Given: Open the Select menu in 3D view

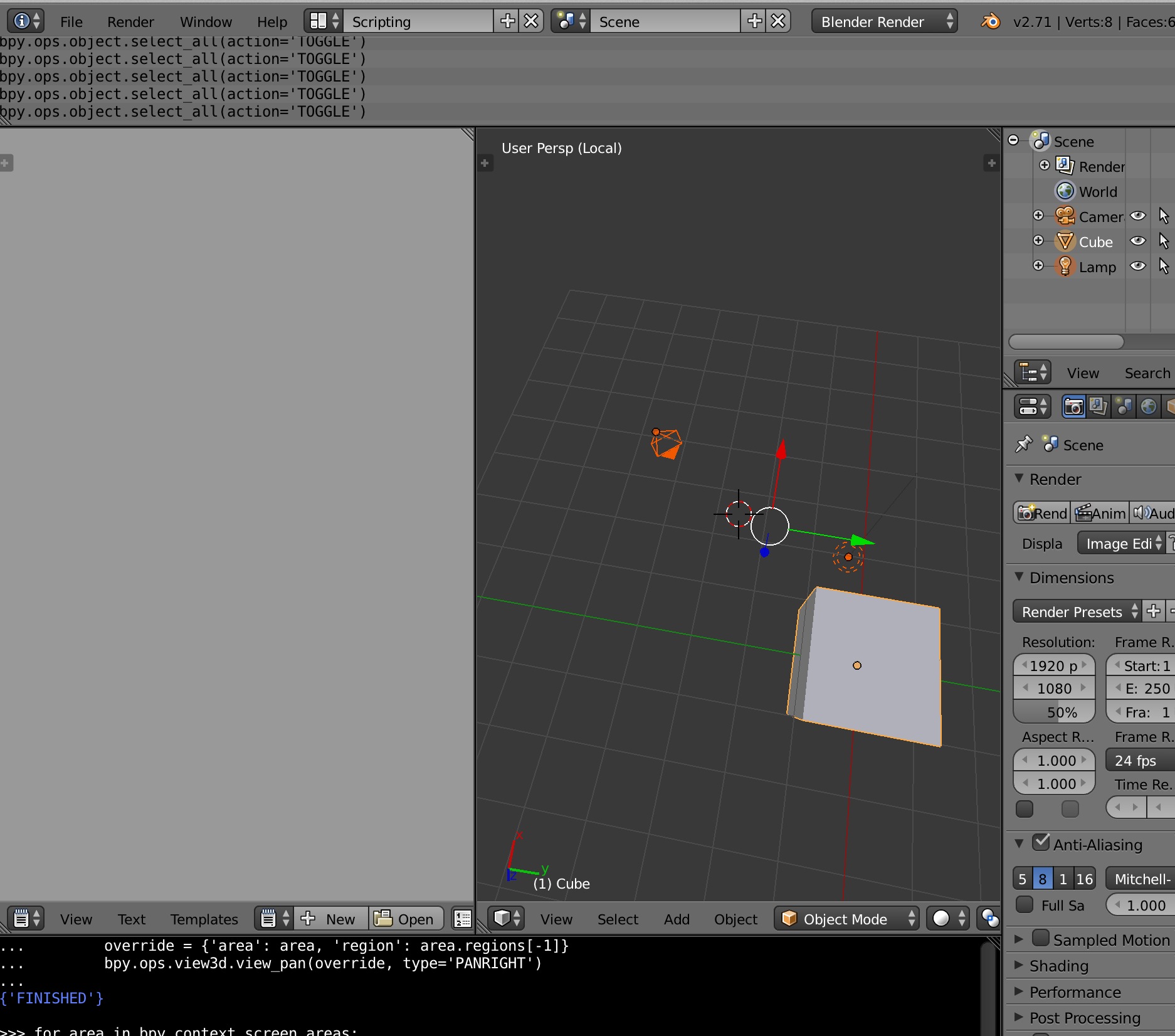Looking at the screenshot, I should (x=618, y=919).
